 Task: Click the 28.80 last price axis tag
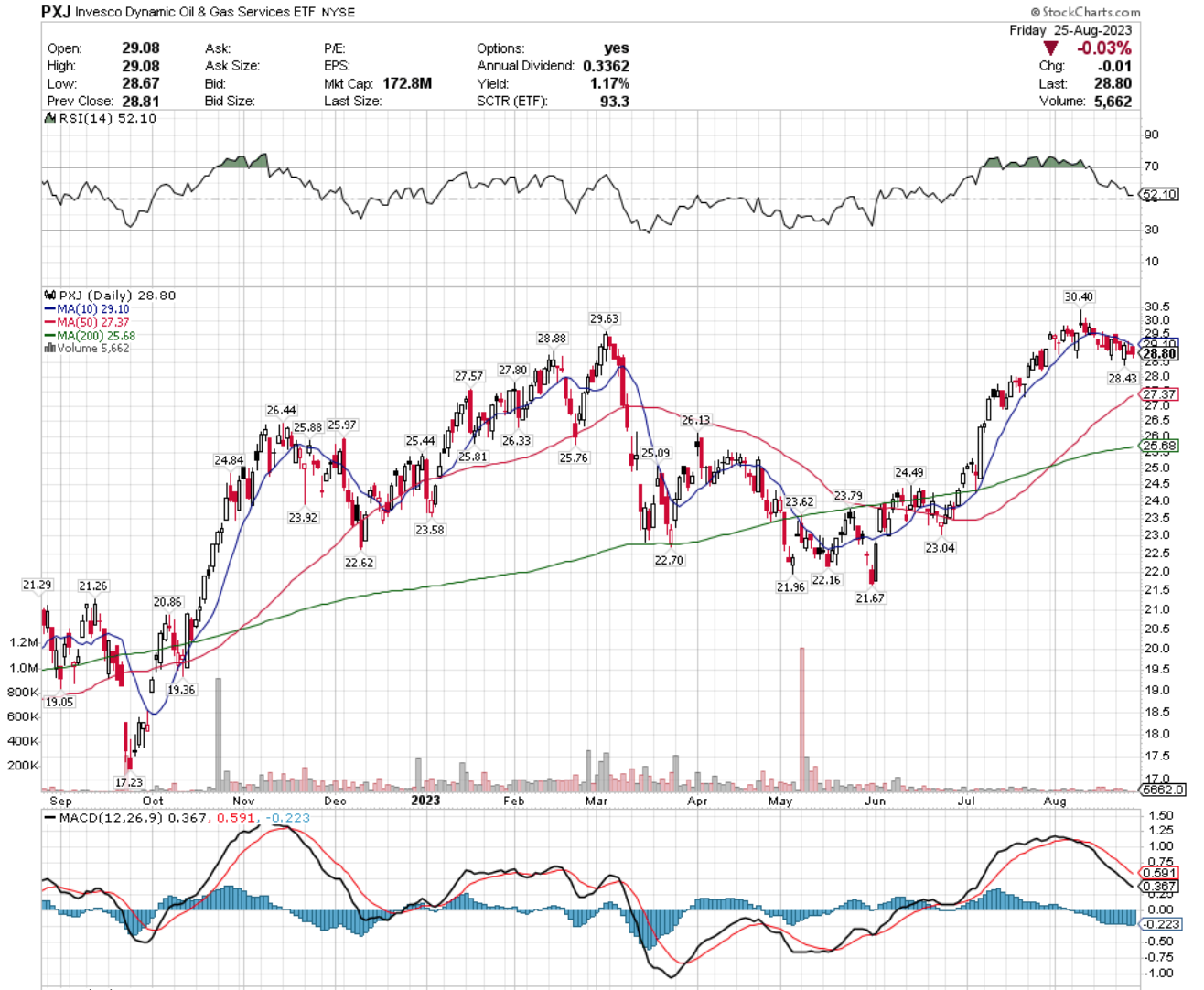[1159, 354]
